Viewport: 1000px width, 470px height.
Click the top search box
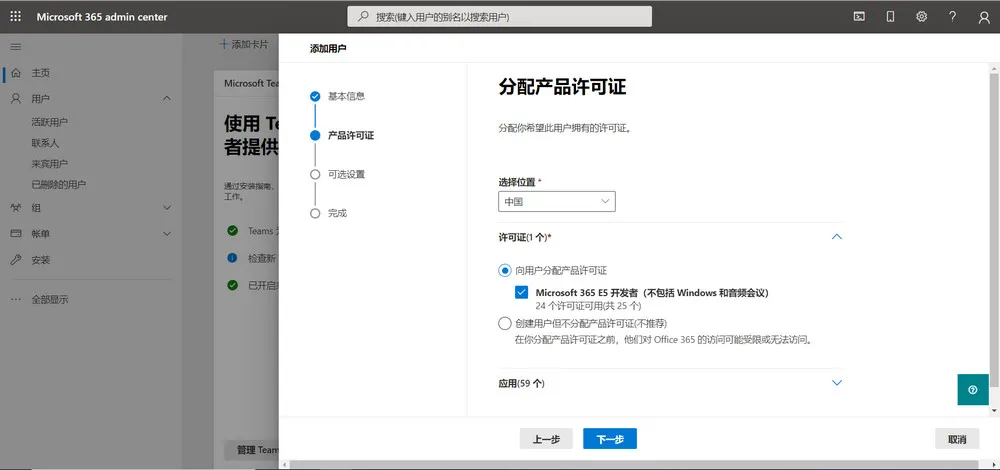click(x=500, y=17)
